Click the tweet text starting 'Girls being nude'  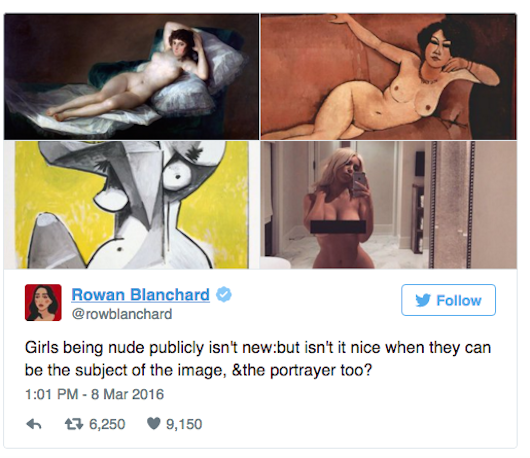258,359
